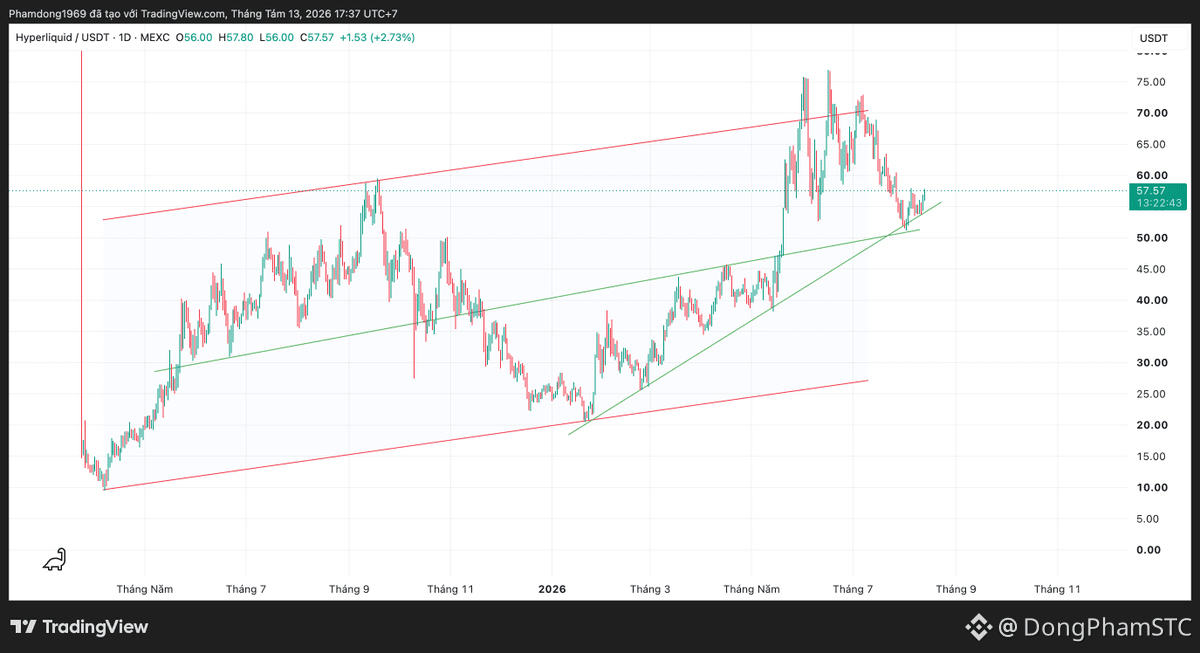The image size is (1200, 653).
Task: Click the close value C57.57 in the legend
Action: 317,37
